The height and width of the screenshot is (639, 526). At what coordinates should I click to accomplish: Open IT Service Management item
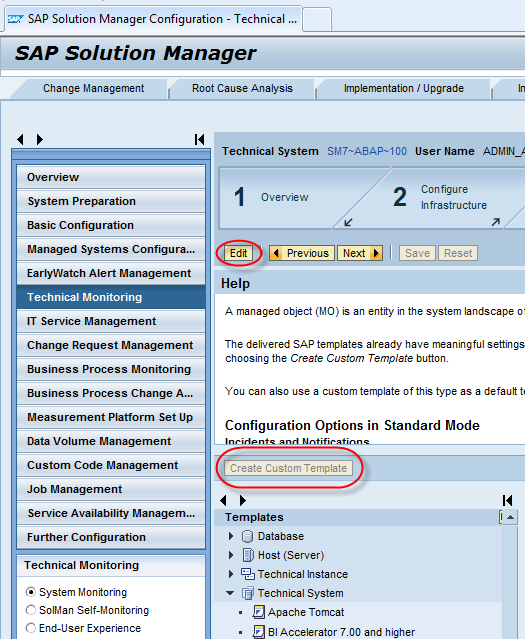pyautogui.click(x=111, y=321)
